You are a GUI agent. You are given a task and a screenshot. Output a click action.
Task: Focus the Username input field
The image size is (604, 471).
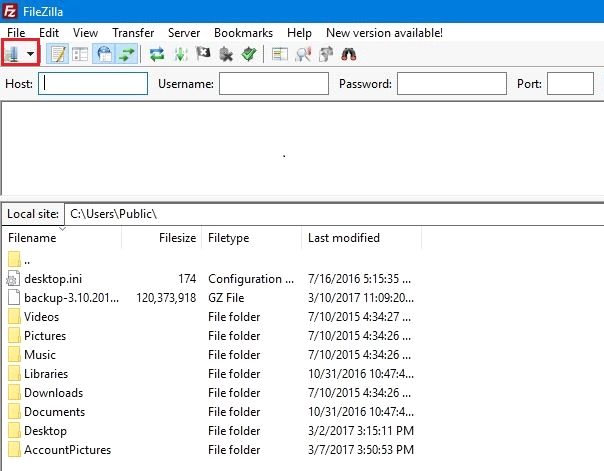(x=274, y=84)
